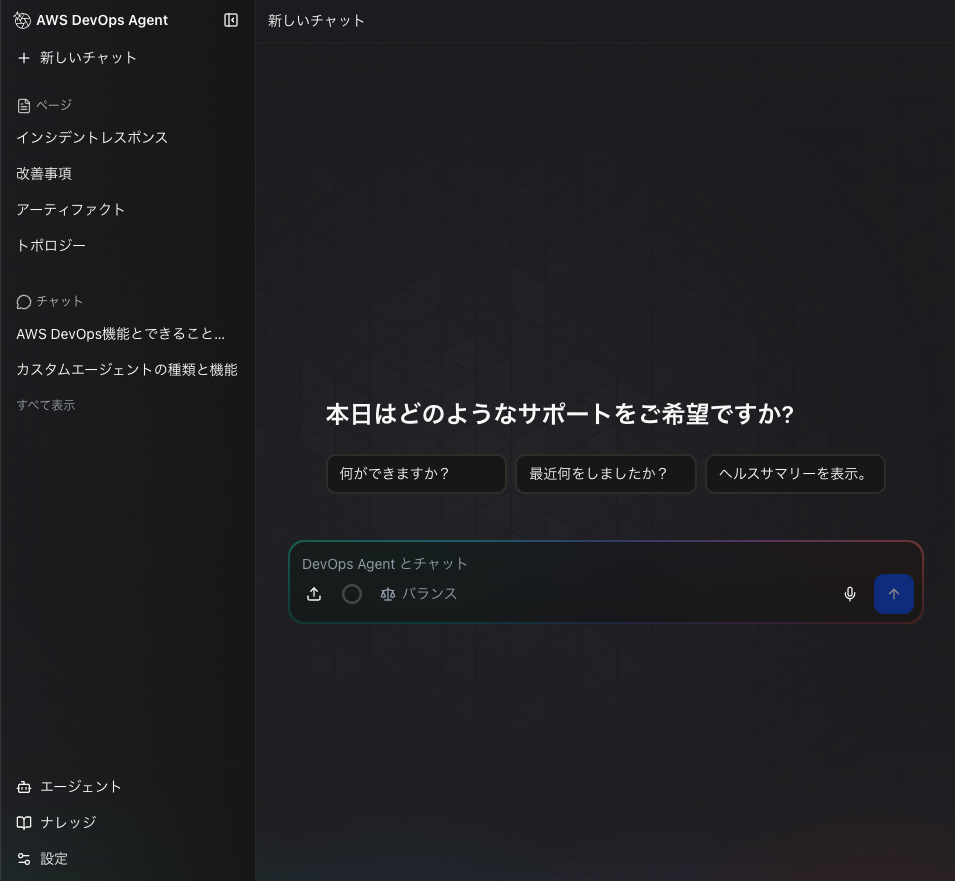Click the microphone voice input icon

pyautogui.click(x=850, y=594)
